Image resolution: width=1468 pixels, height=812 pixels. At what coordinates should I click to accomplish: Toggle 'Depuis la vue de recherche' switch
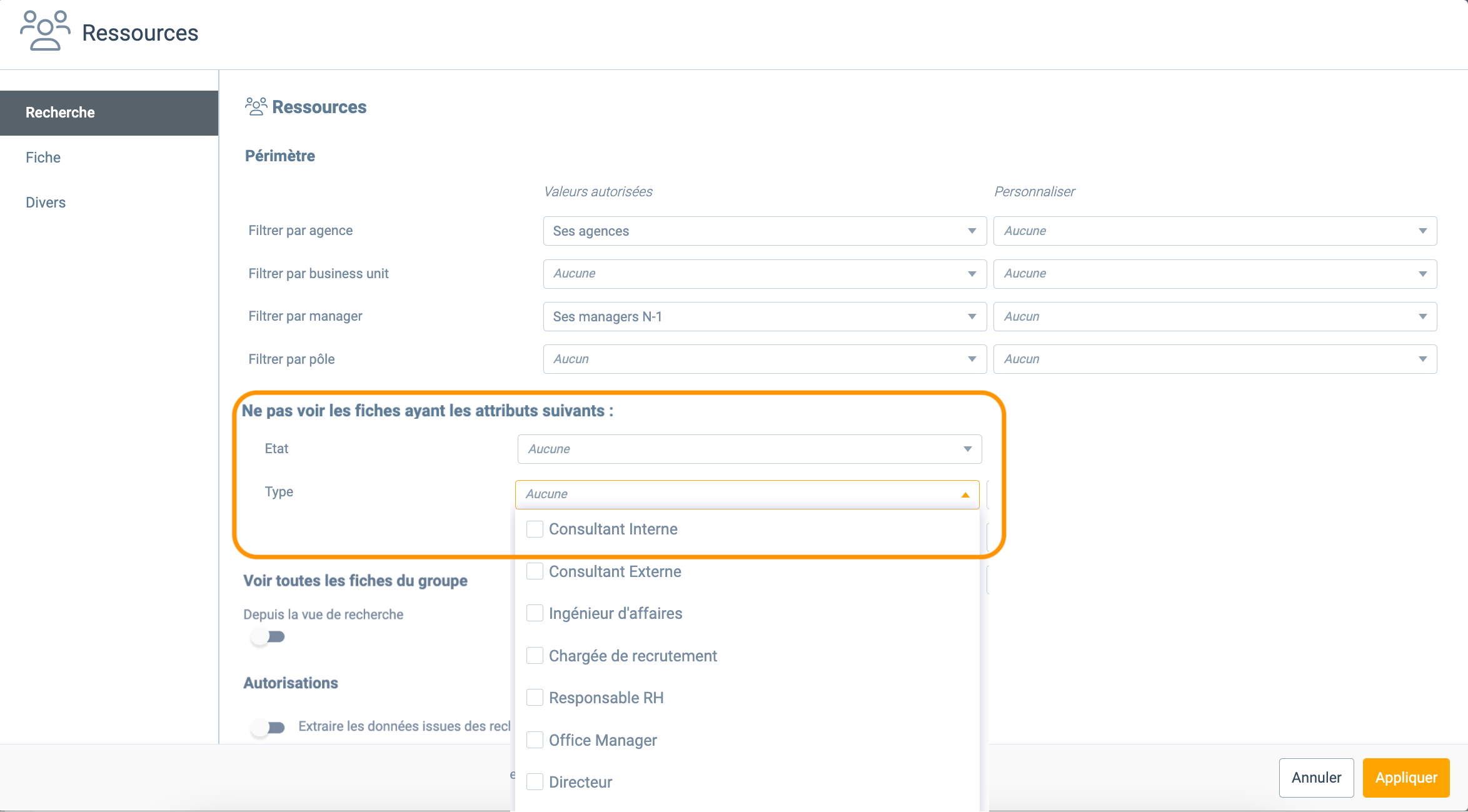point(268,637)
